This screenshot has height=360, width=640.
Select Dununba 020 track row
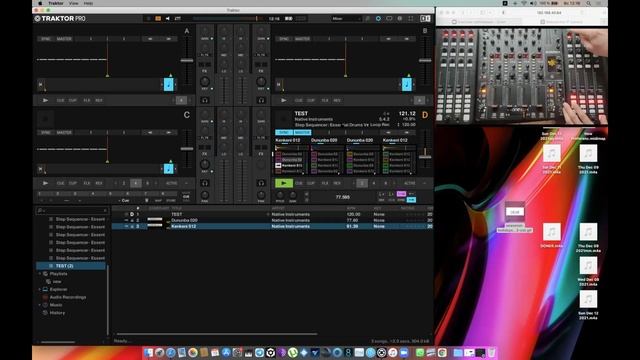click(x=272, y=220)
